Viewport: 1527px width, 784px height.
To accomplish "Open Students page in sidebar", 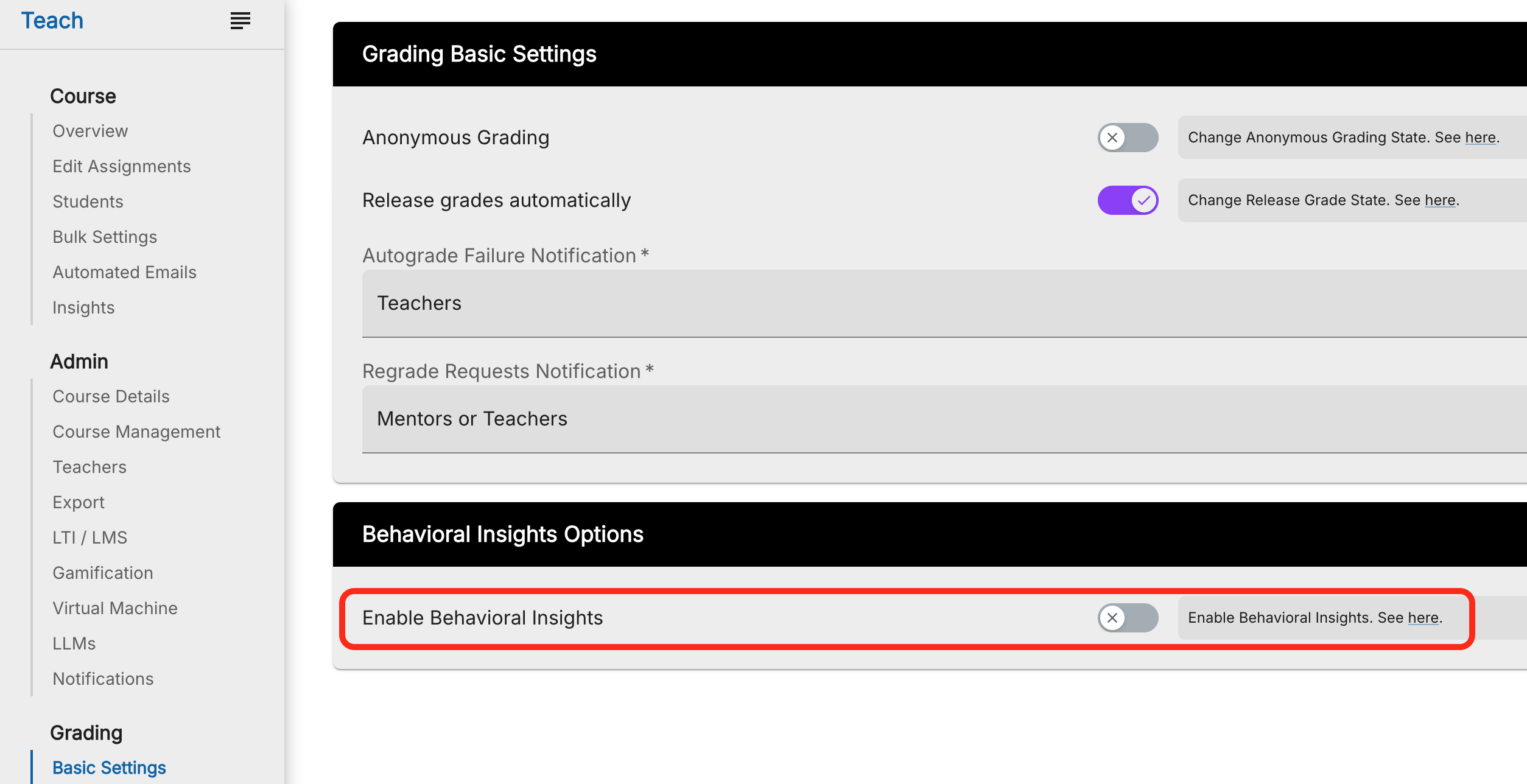I will pos(88,201).
